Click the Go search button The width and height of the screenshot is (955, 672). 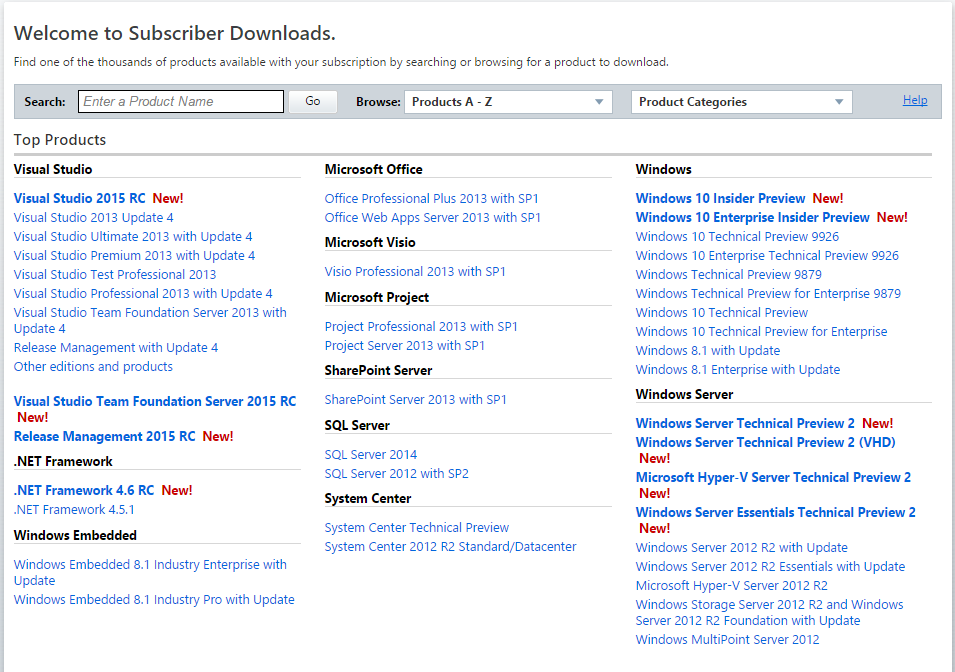click(x=312, y=101)
